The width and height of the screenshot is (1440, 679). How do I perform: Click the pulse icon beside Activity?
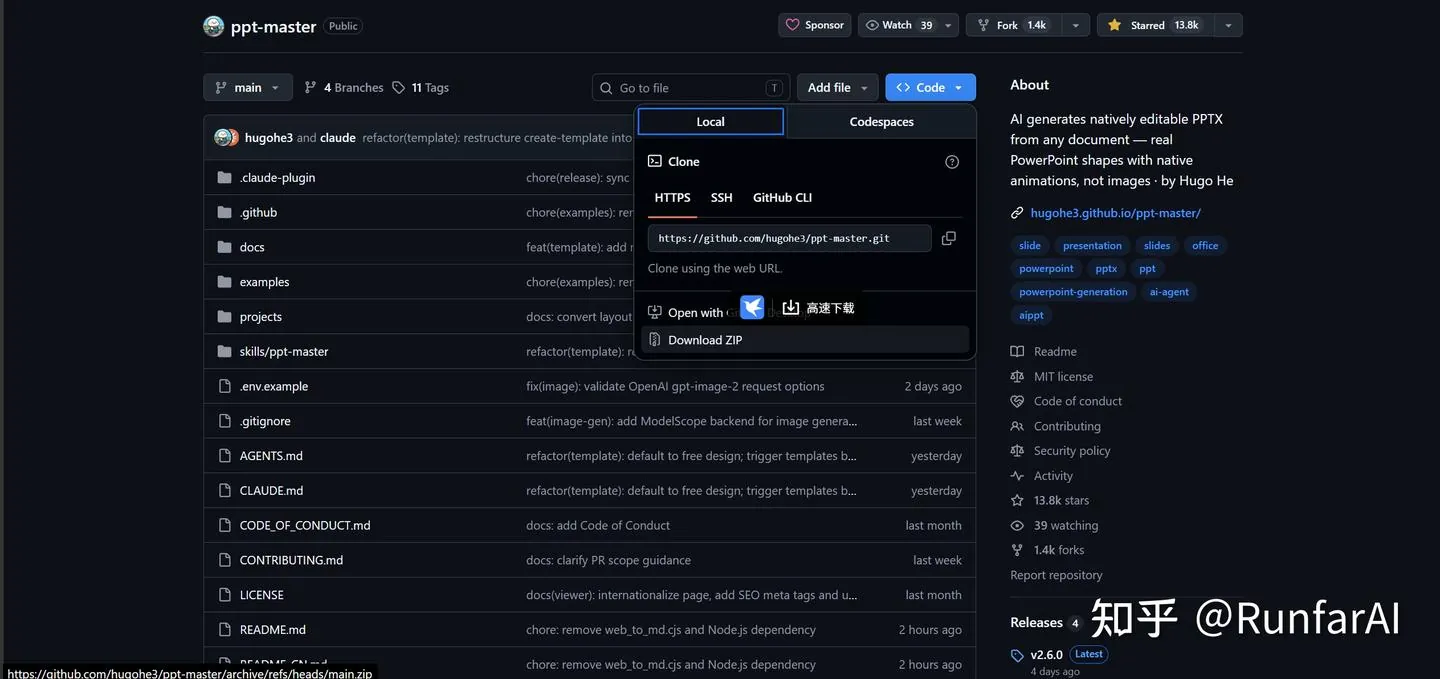1017,476
